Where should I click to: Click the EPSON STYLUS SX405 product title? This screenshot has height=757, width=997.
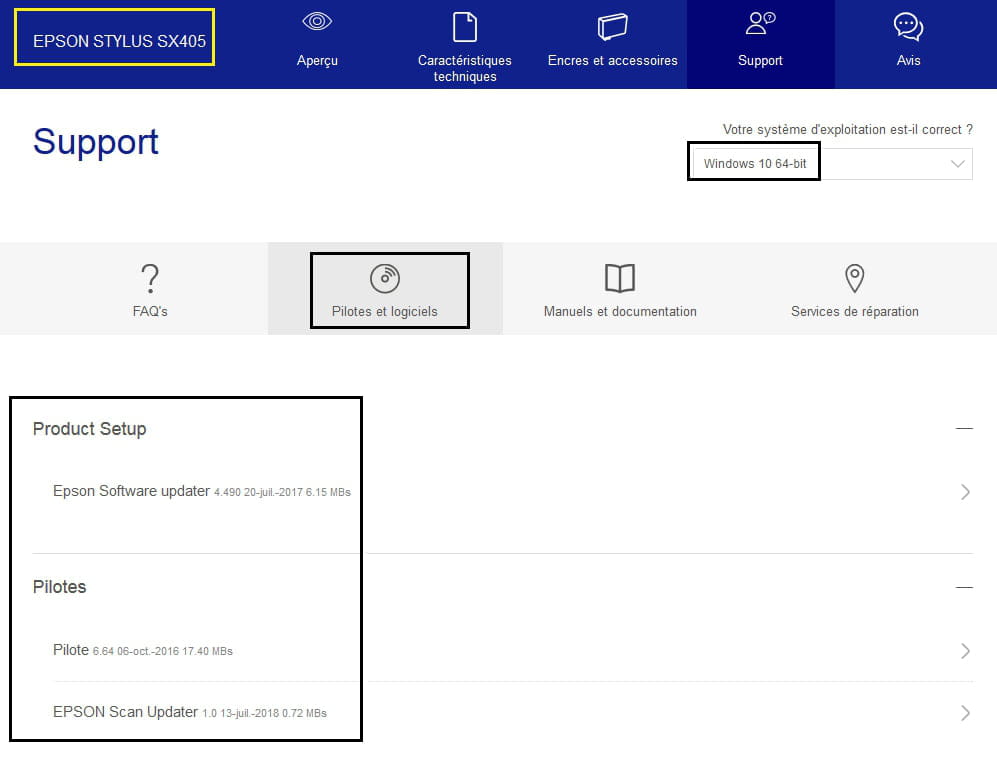coord(114,42)
